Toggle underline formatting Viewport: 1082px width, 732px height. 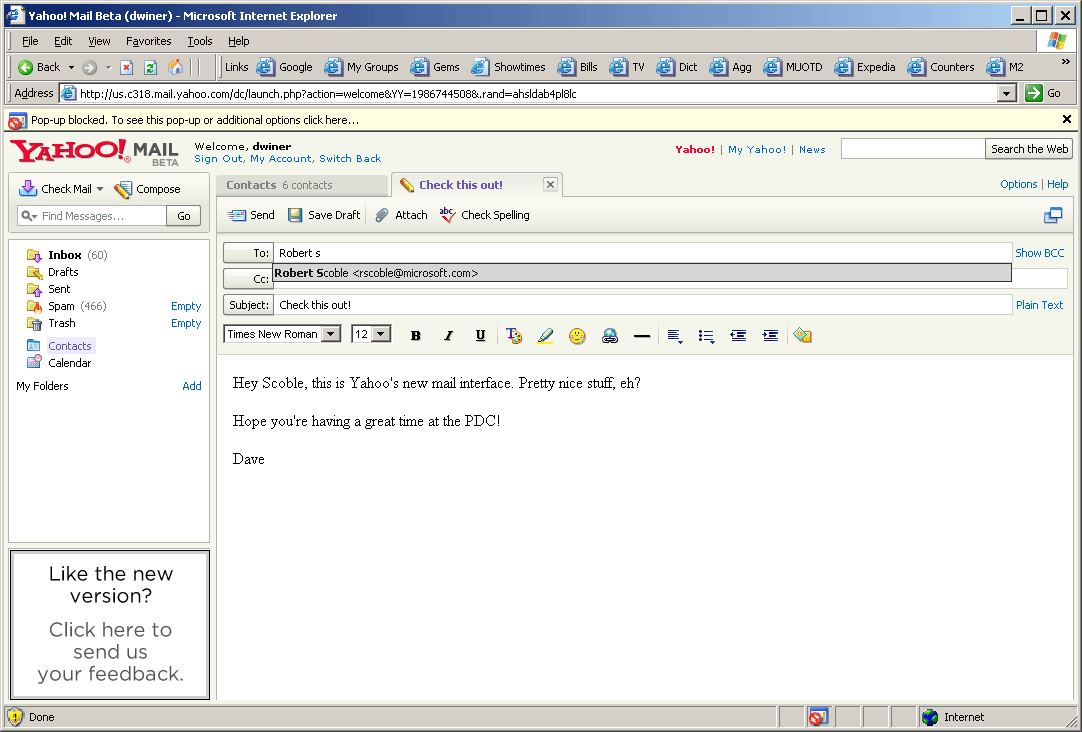(x=480, y=336)
